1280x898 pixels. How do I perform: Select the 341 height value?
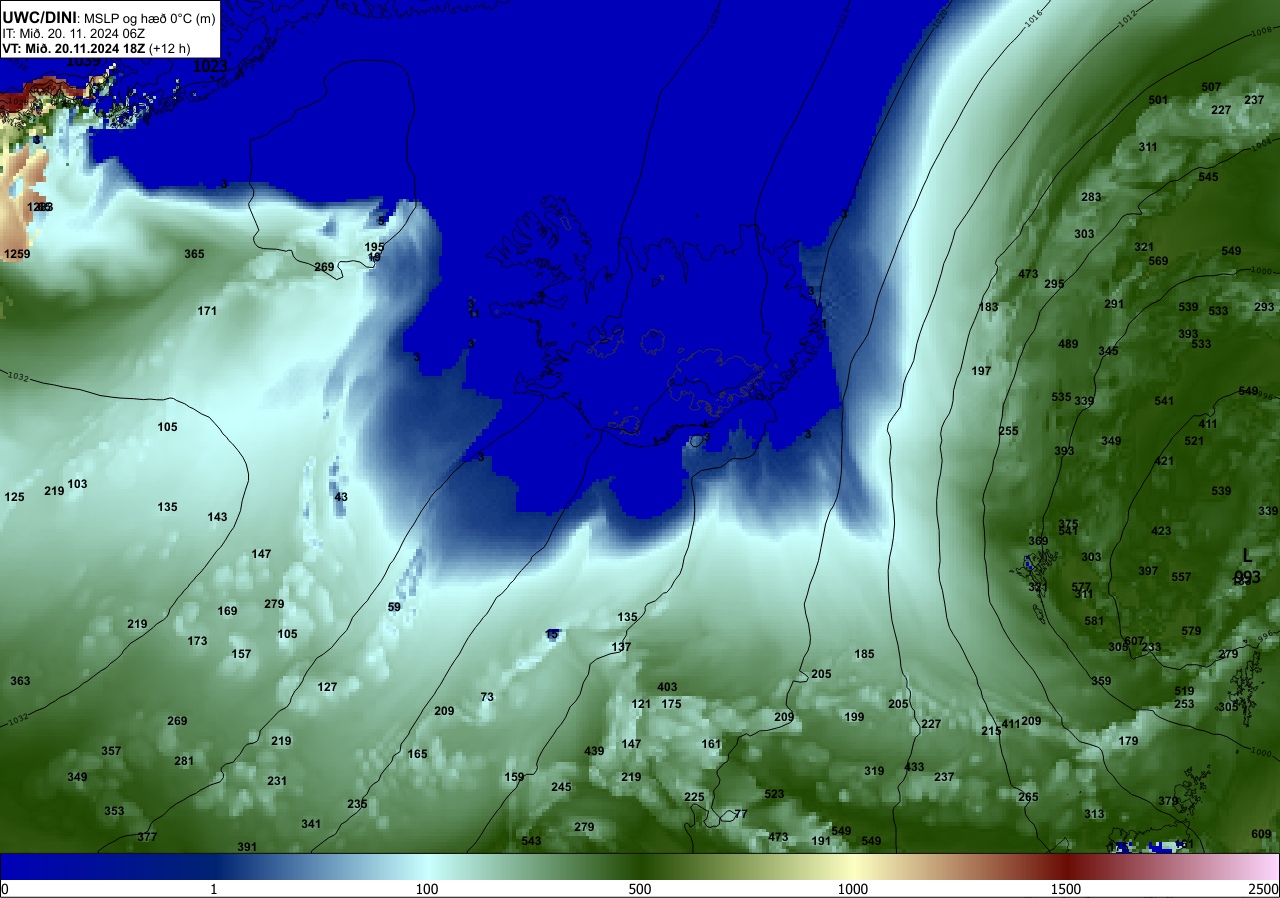pos(311,824)
